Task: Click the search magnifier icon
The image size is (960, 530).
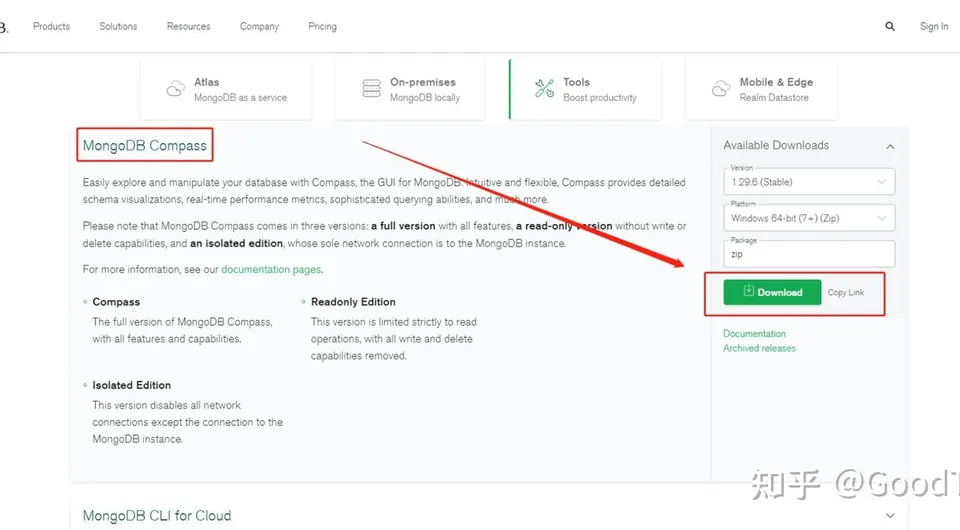Action: pyautogui.click(x=890, y=26)
